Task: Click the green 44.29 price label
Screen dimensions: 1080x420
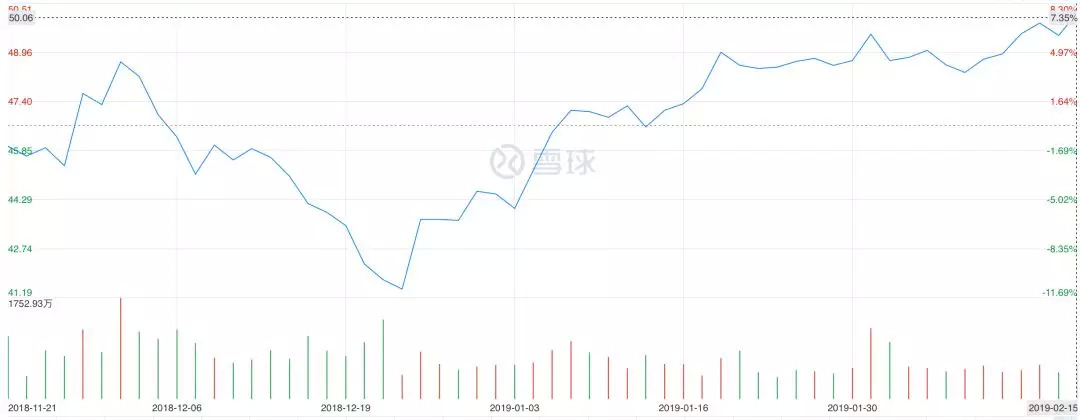Action: tap(20, 199)
